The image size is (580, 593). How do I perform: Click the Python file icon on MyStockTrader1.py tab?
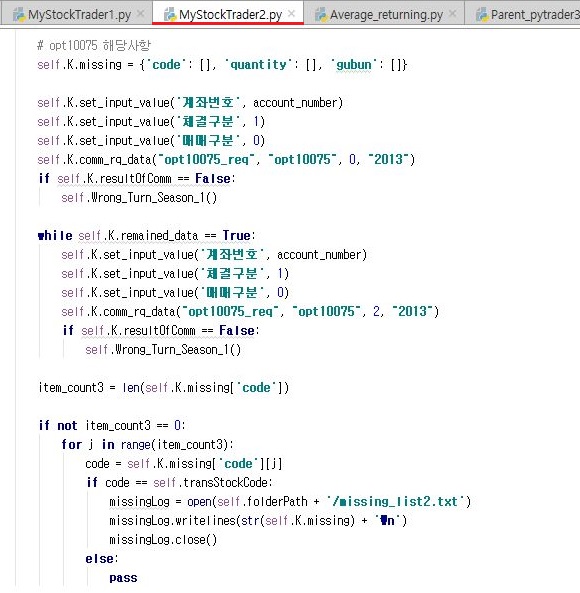[19, 14]
